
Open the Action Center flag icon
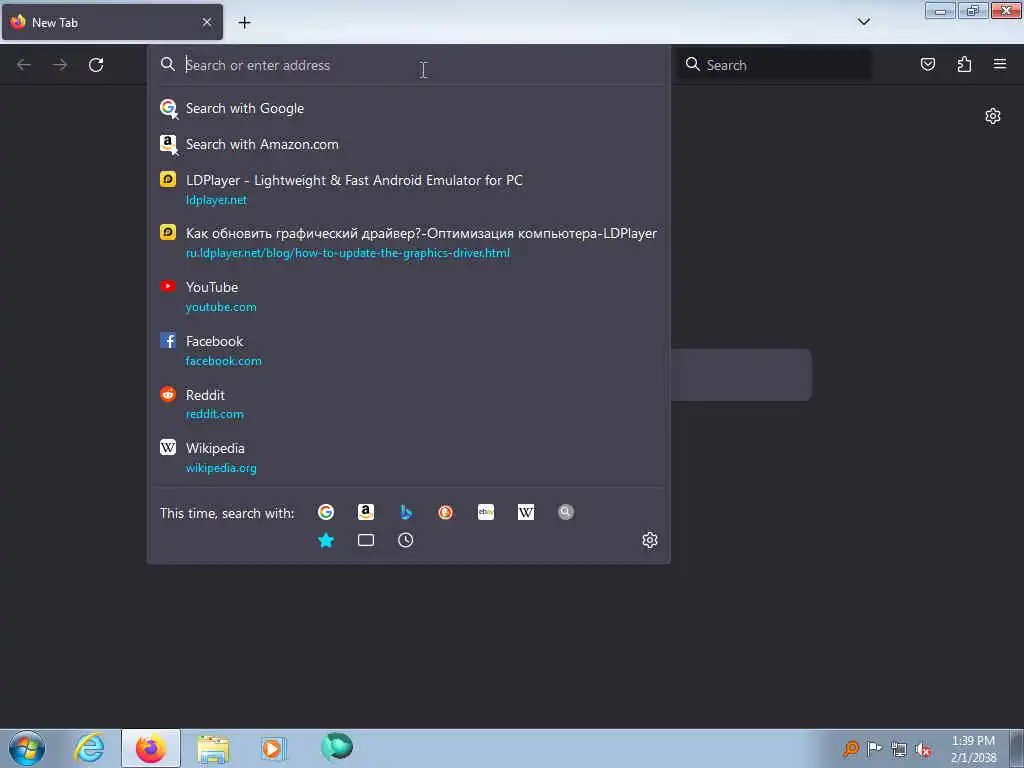[874, 748]
